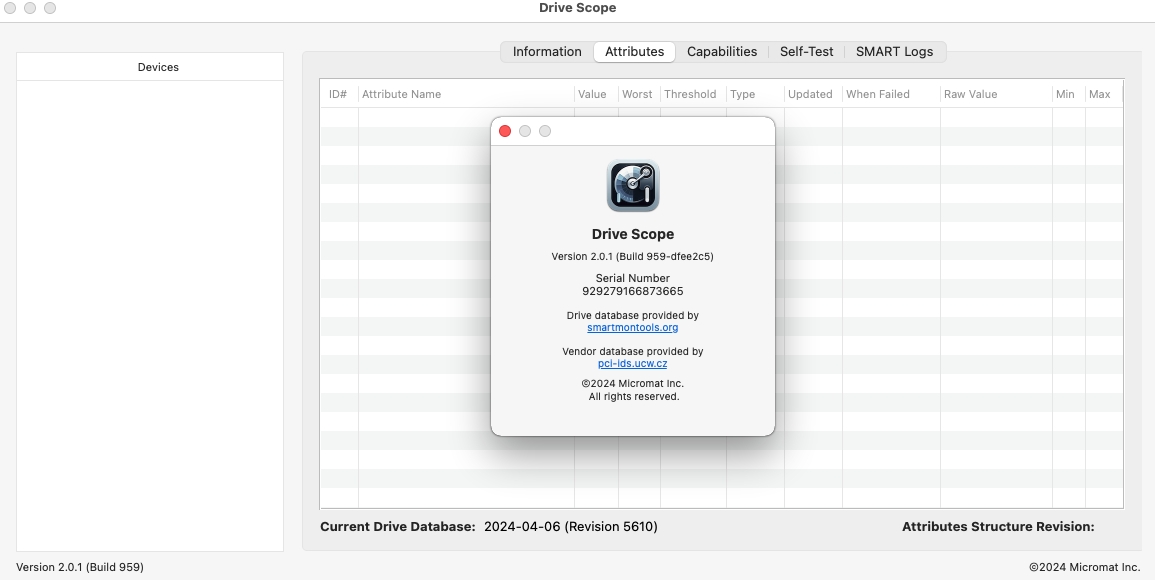Image resolution: width=1155 pixels, height=580 pixels.
Task: Close the About Drive Scope dialog
Action: tap(505, 131)
